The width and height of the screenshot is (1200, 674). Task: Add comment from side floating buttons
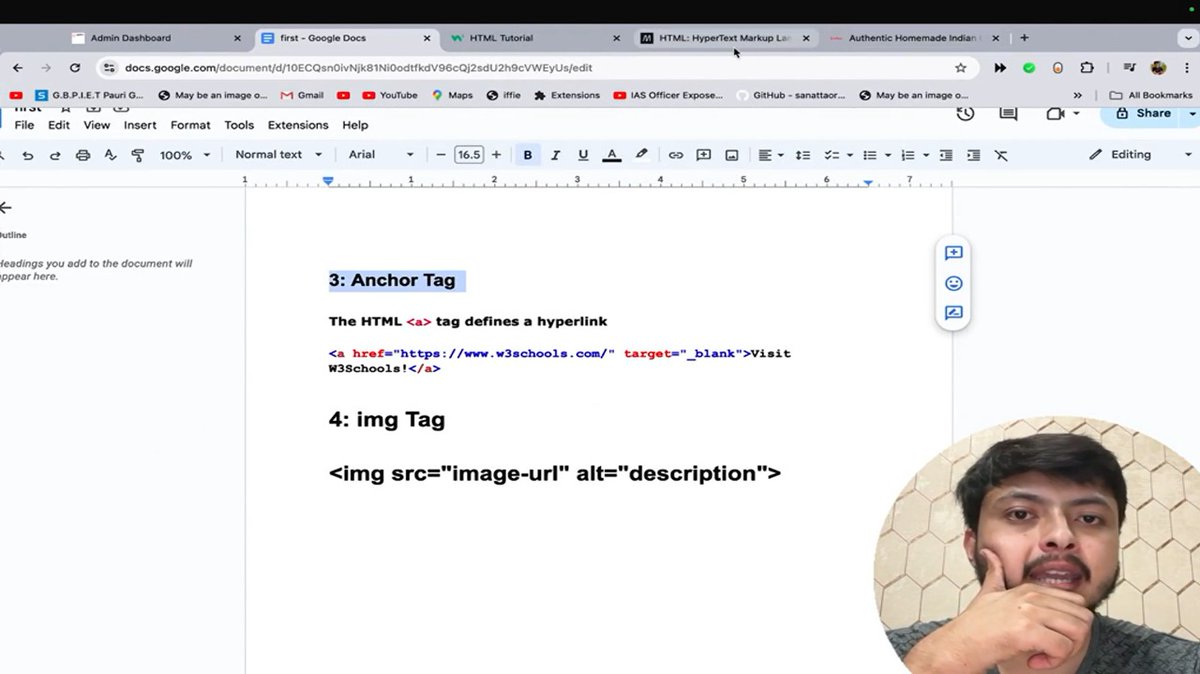953,253
